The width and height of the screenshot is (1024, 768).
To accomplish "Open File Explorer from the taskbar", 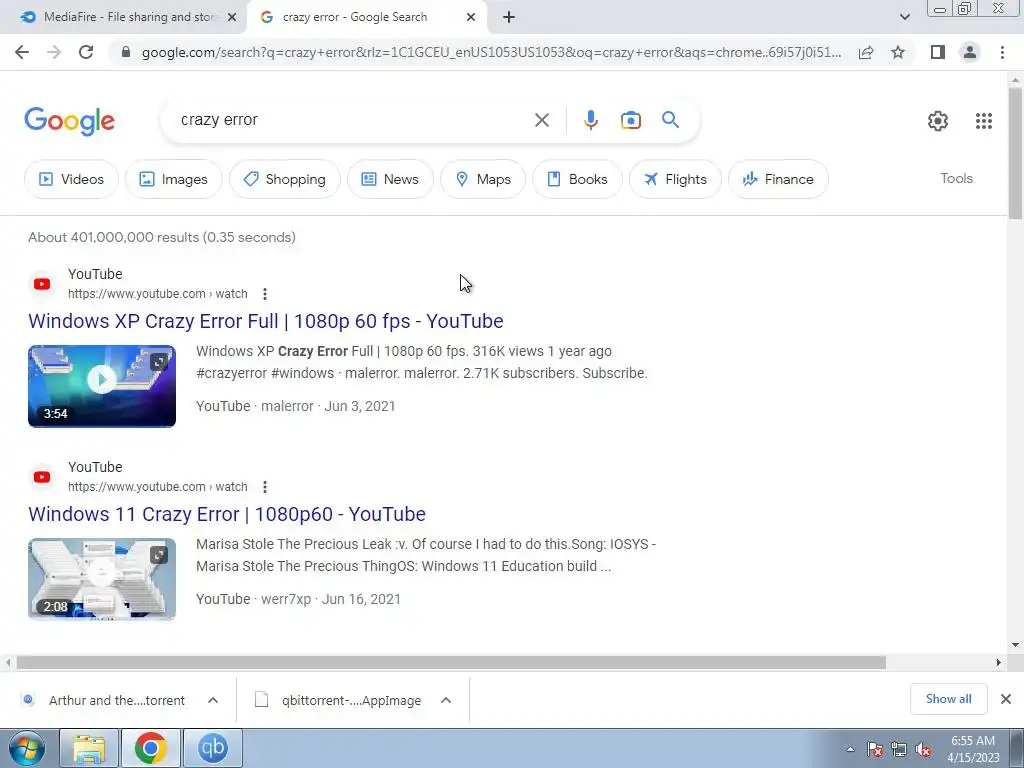I will (89, 748).
